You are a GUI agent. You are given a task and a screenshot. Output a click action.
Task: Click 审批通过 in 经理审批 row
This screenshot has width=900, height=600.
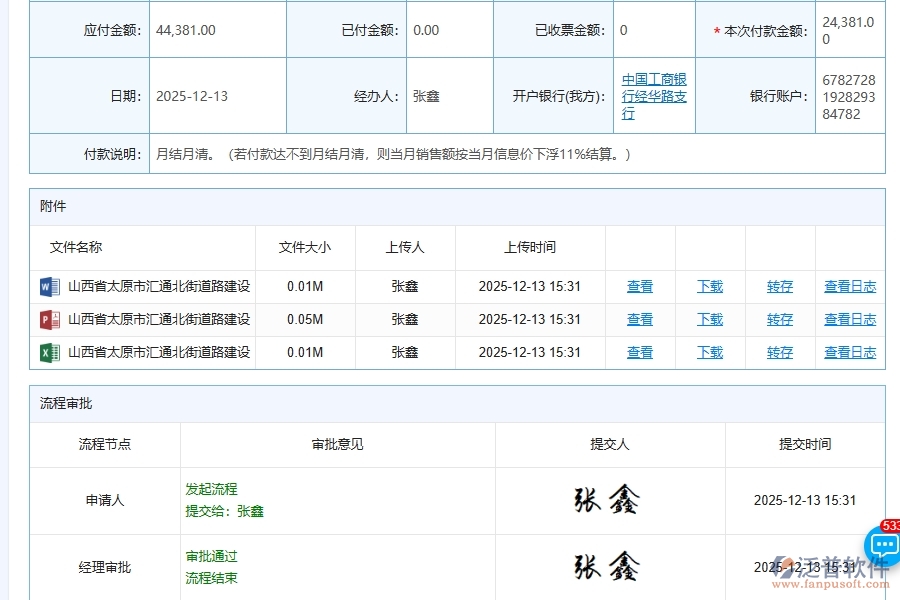point(210,556)
